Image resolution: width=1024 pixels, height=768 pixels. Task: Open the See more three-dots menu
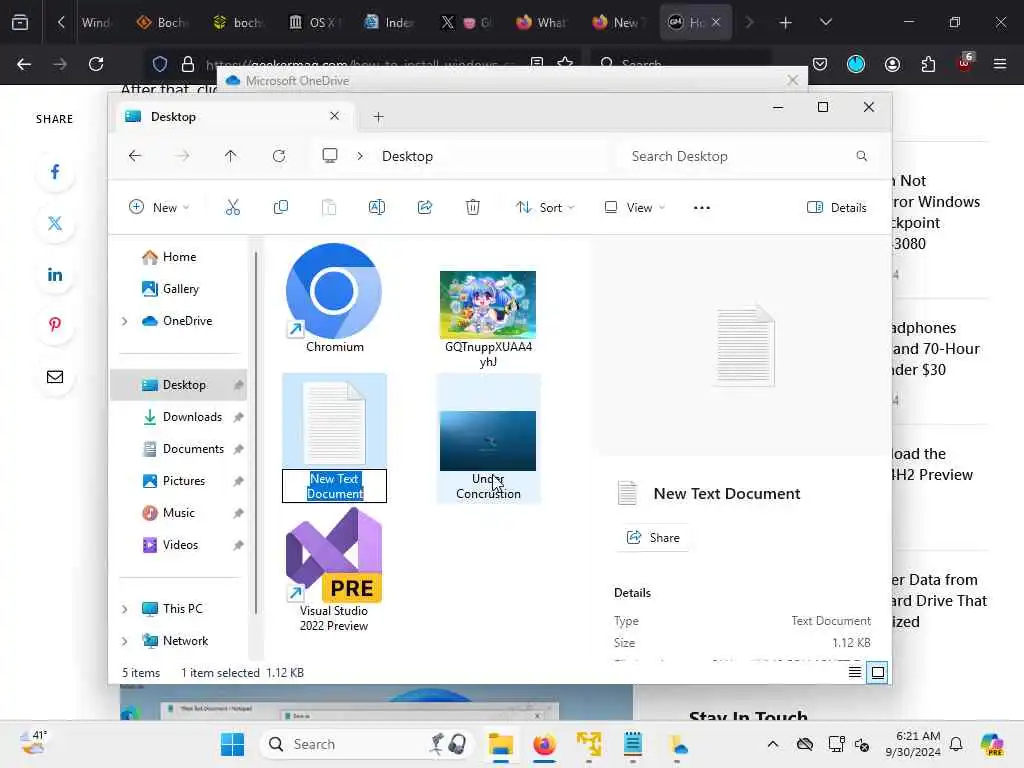pos(701,208)
